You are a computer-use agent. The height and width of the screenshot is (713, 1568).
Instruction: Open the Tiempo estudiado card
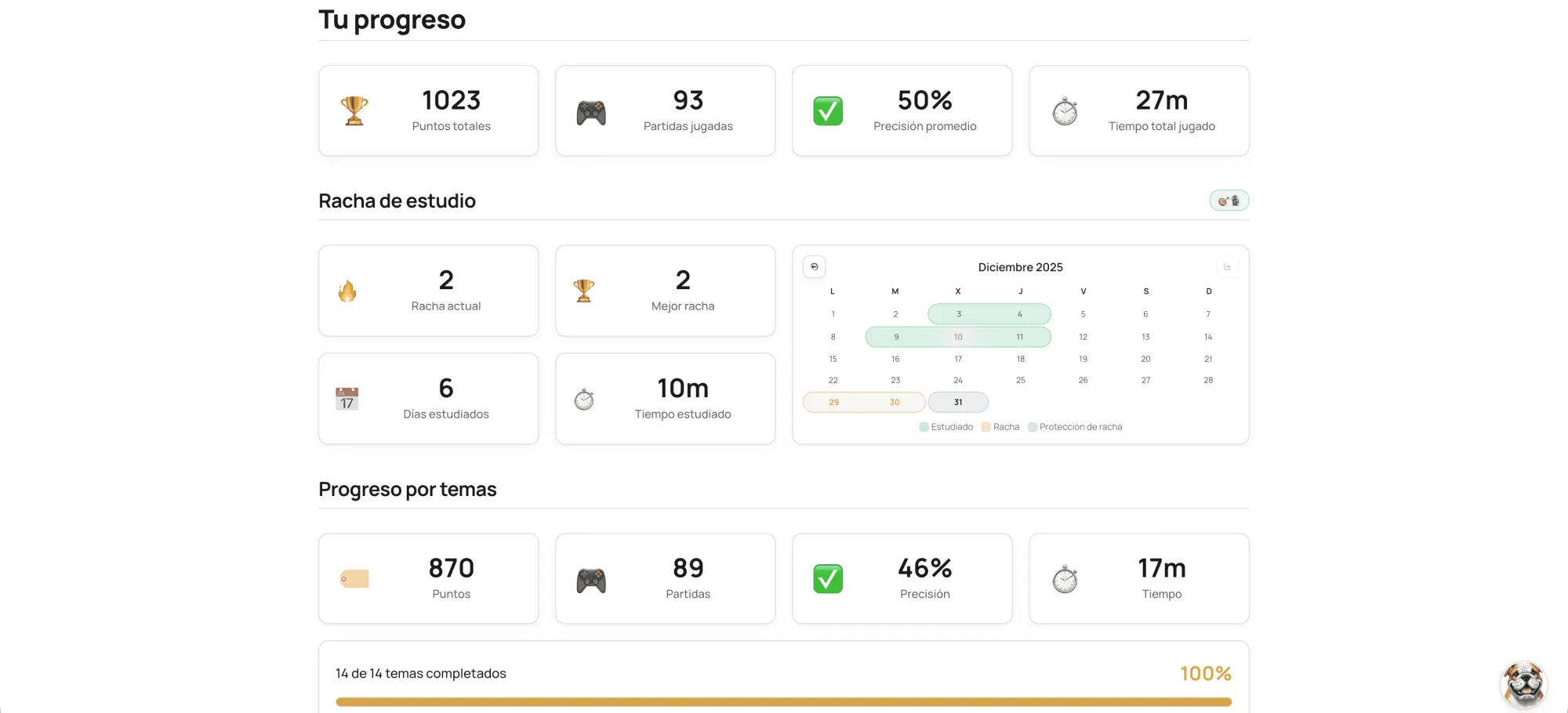pyautogui.click(x=665, y=399)
